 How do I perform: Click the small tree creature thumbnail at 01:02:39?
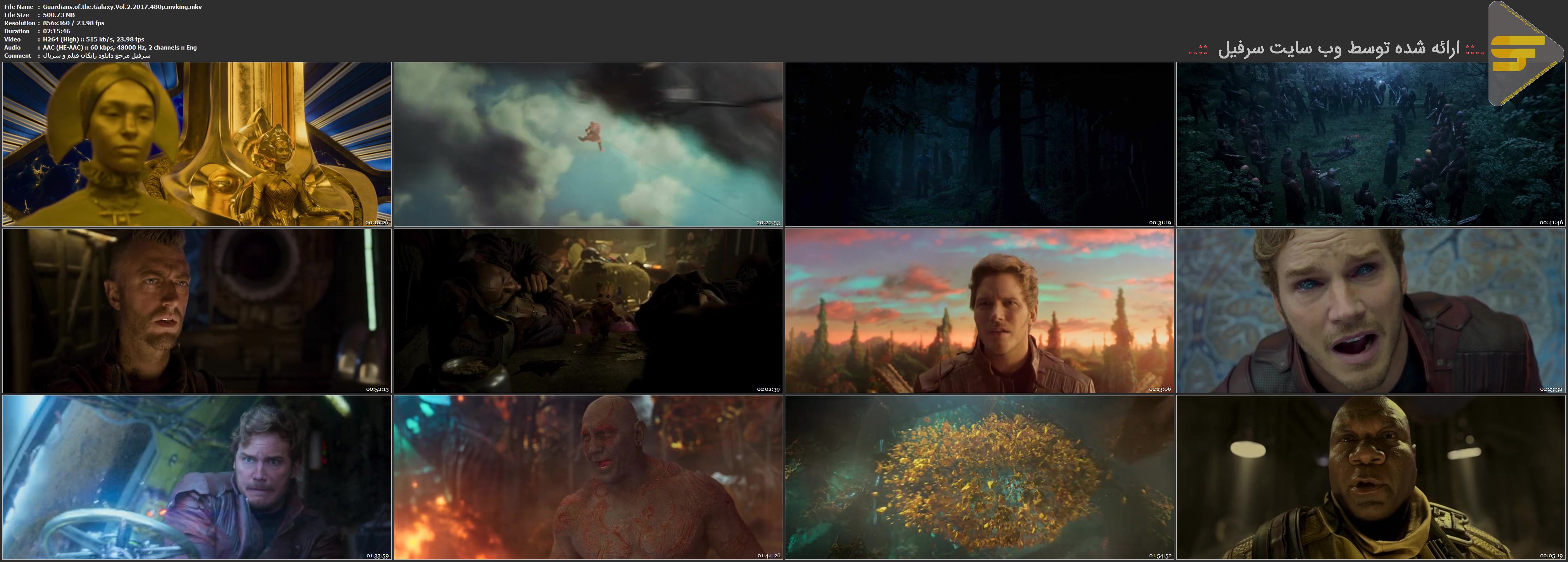[x=588, y=311]
